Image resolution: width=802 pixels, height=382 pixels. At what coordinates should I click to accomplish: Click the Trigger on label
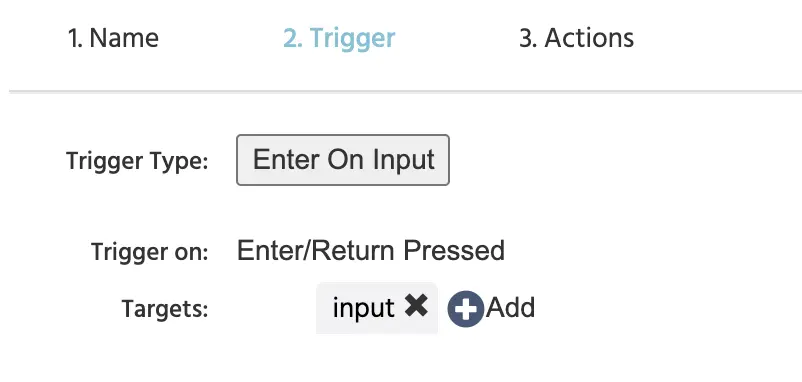click(149, 252)
